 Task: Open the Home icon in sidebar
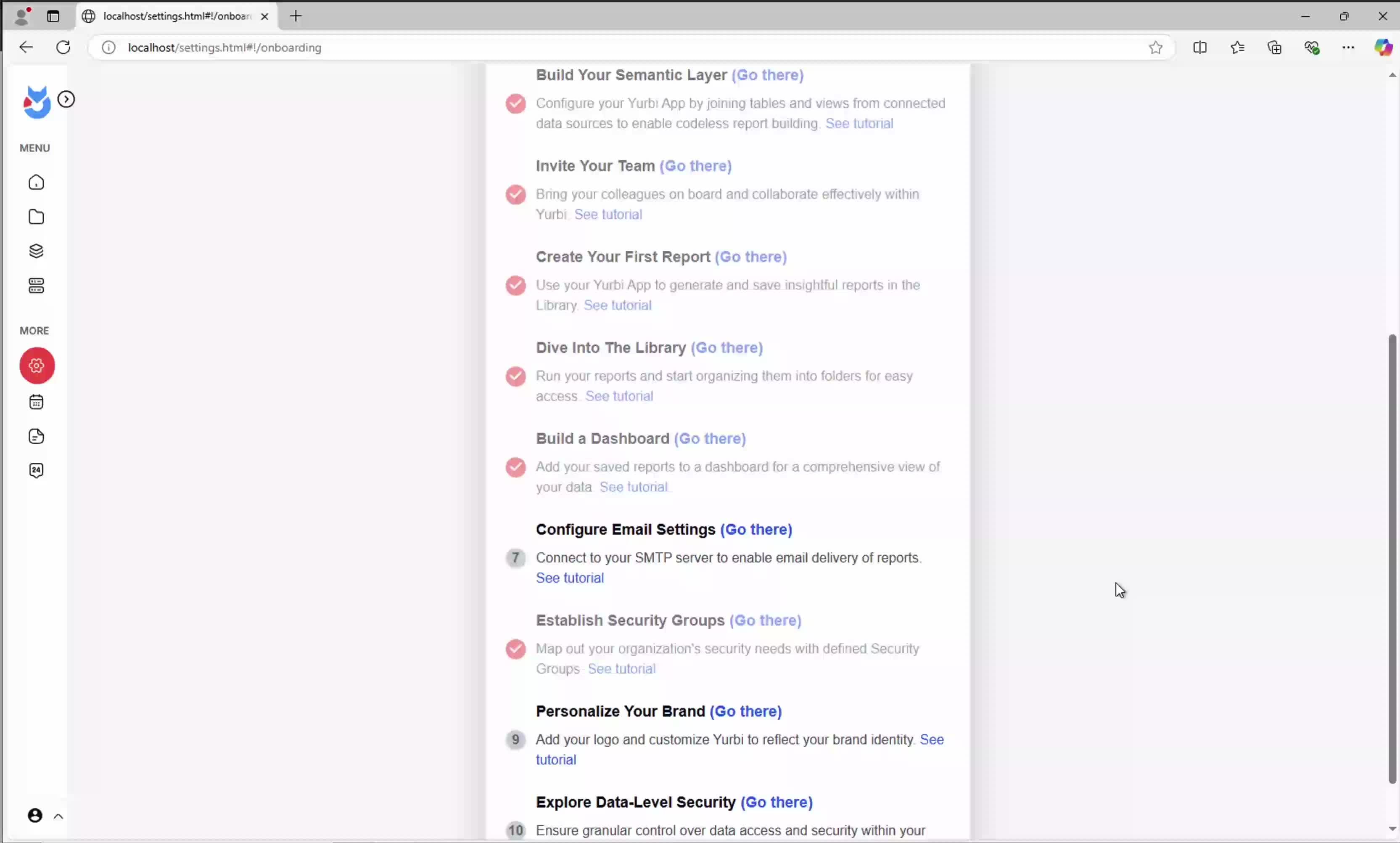[36, 182]
